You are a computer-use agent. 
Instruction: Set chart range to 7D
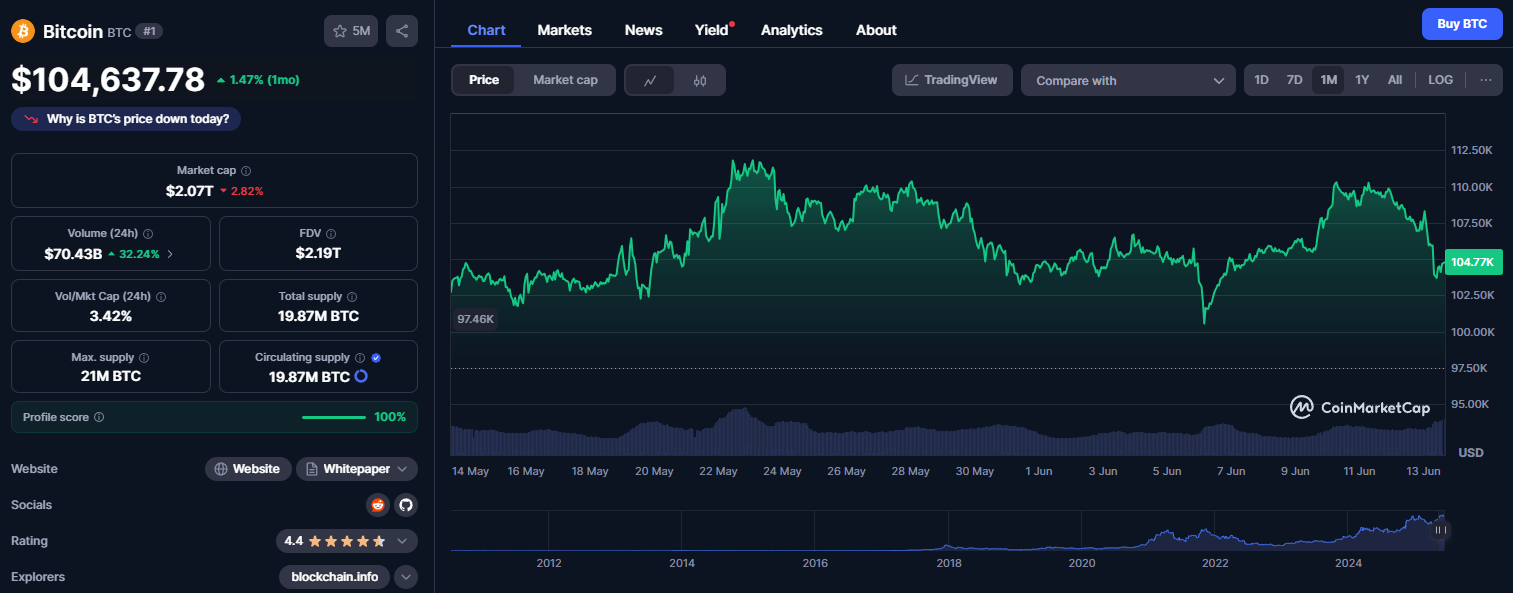tap(1294, 80)
